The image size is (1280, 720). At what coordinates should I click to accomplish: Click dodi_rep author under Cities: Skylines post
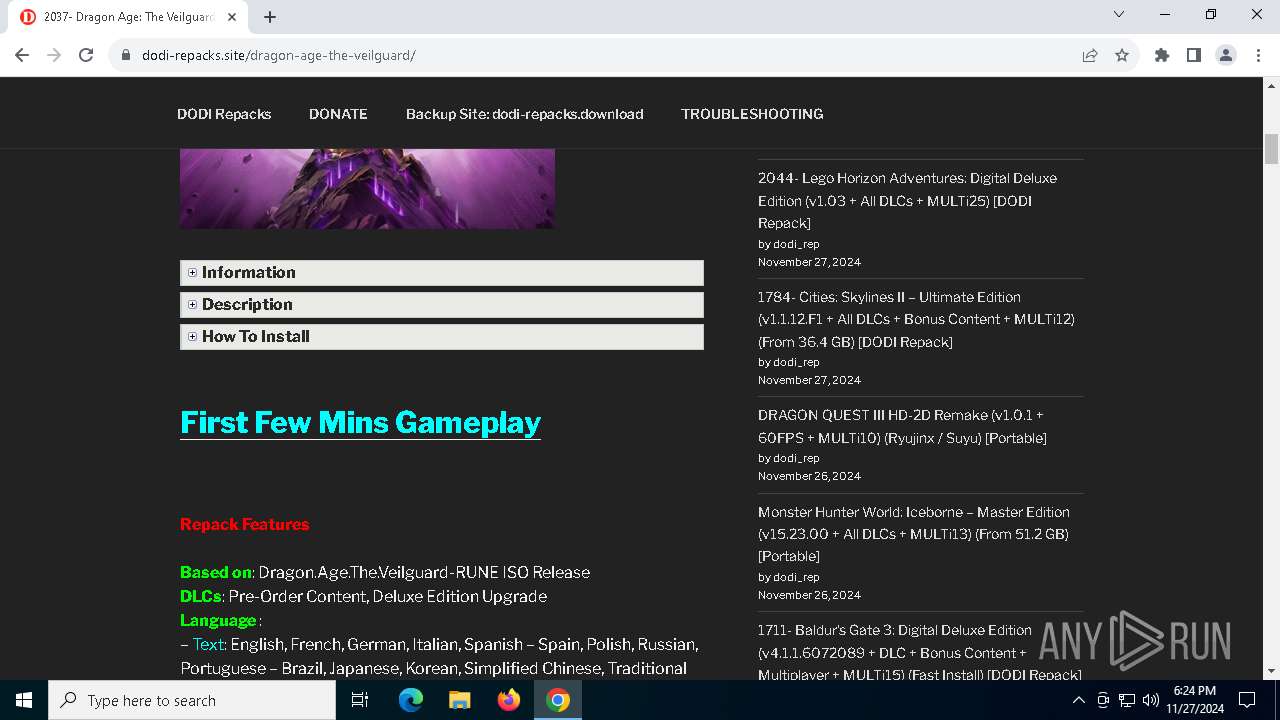tap(796, 362)
